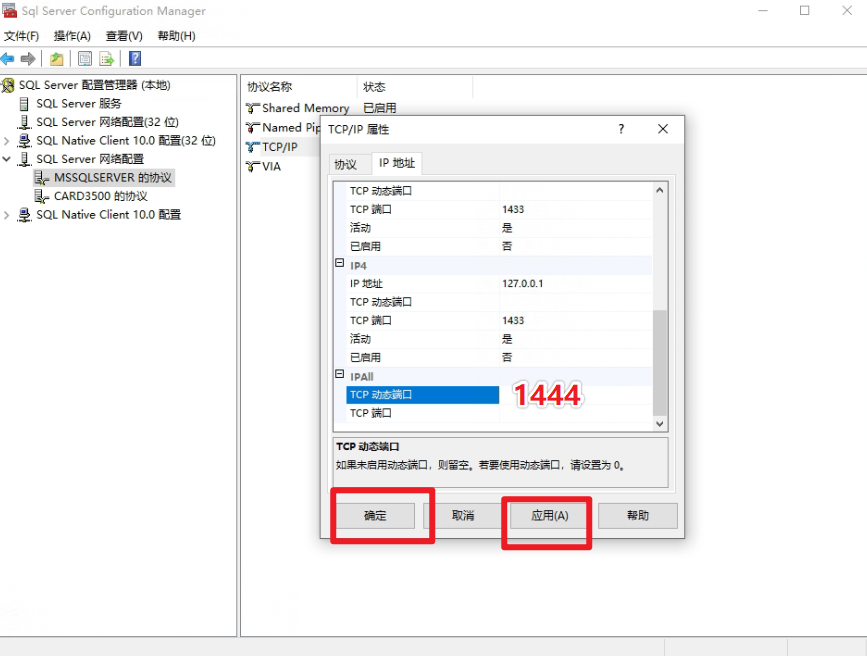This screenshot has height=656, width=867.
Task: Click the Export list toolbar icon
Action: (x=106, y=59)
